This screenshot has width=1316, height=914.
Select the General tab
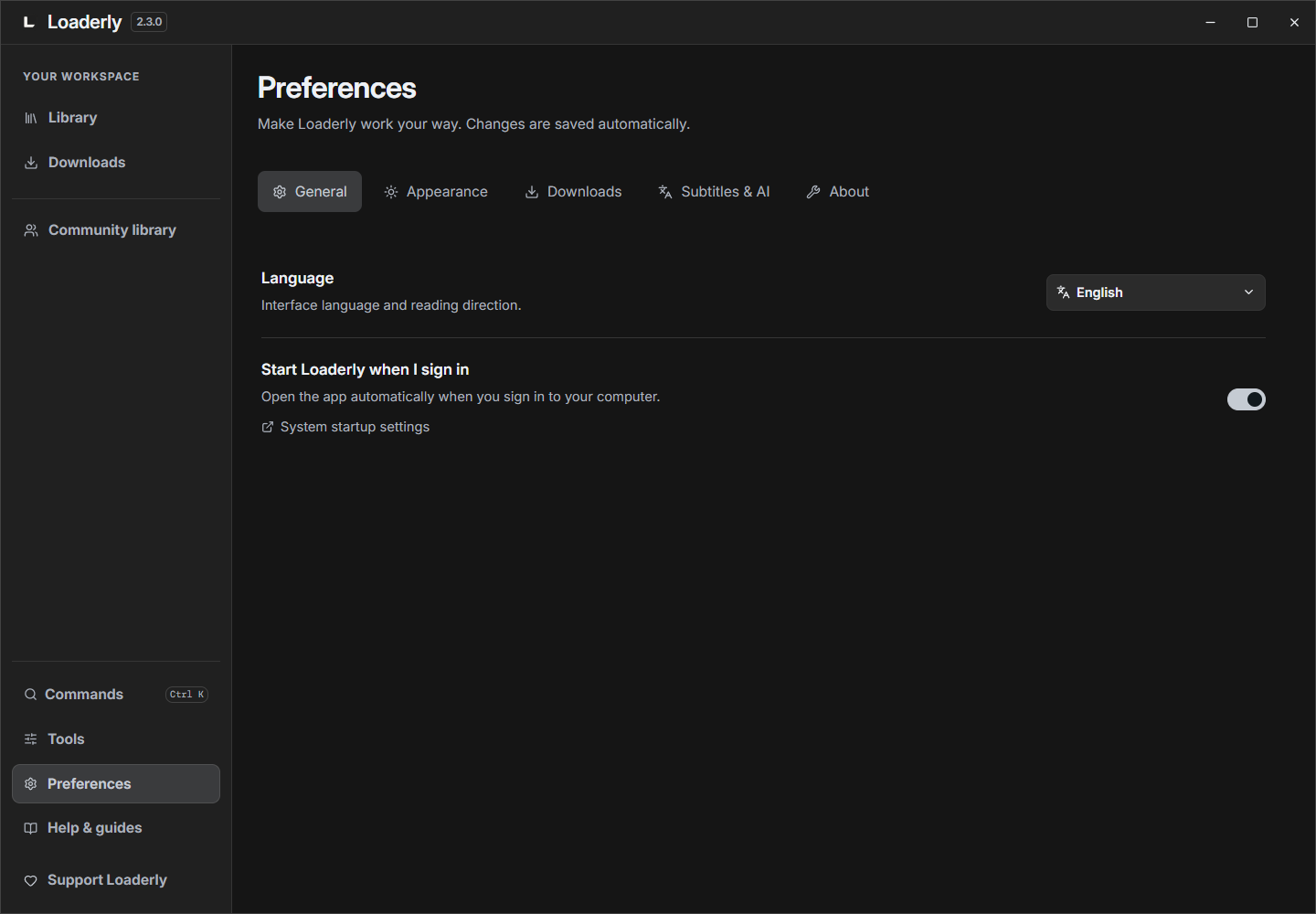(x=310, y=192)
